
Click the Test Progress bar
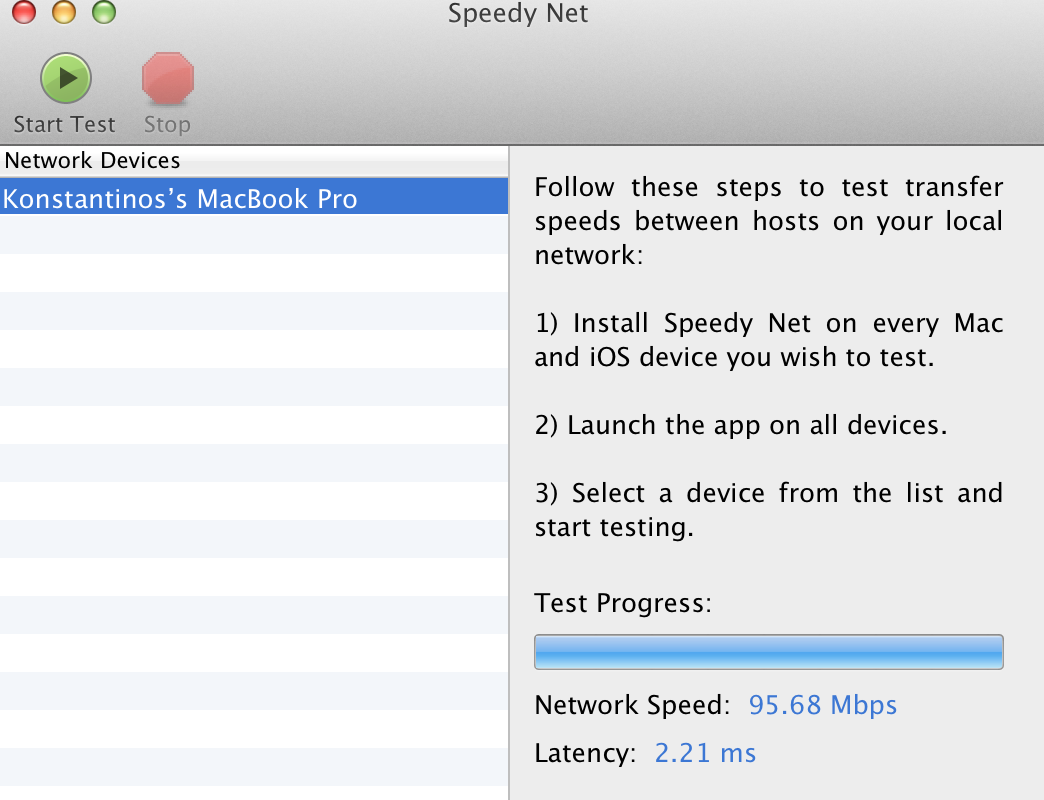768,652
